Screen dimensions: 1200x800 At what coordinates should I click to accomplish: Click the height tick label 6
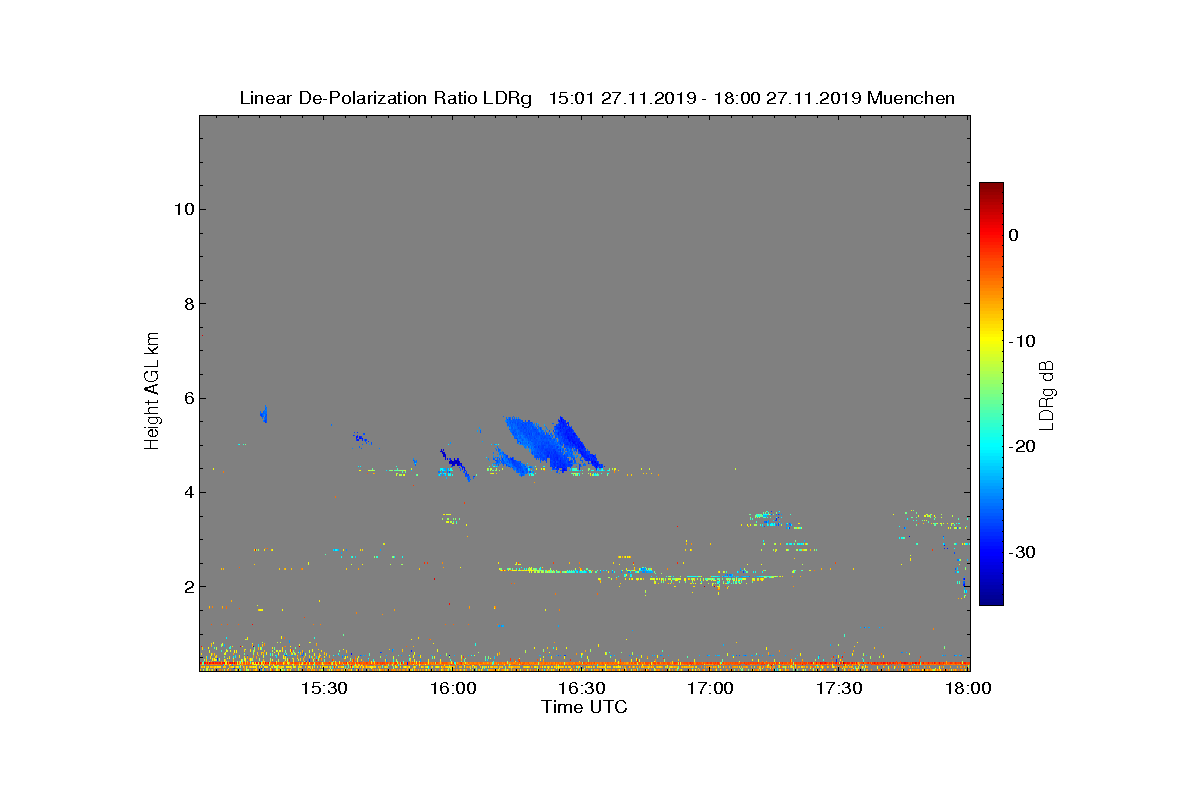(187, 398)
